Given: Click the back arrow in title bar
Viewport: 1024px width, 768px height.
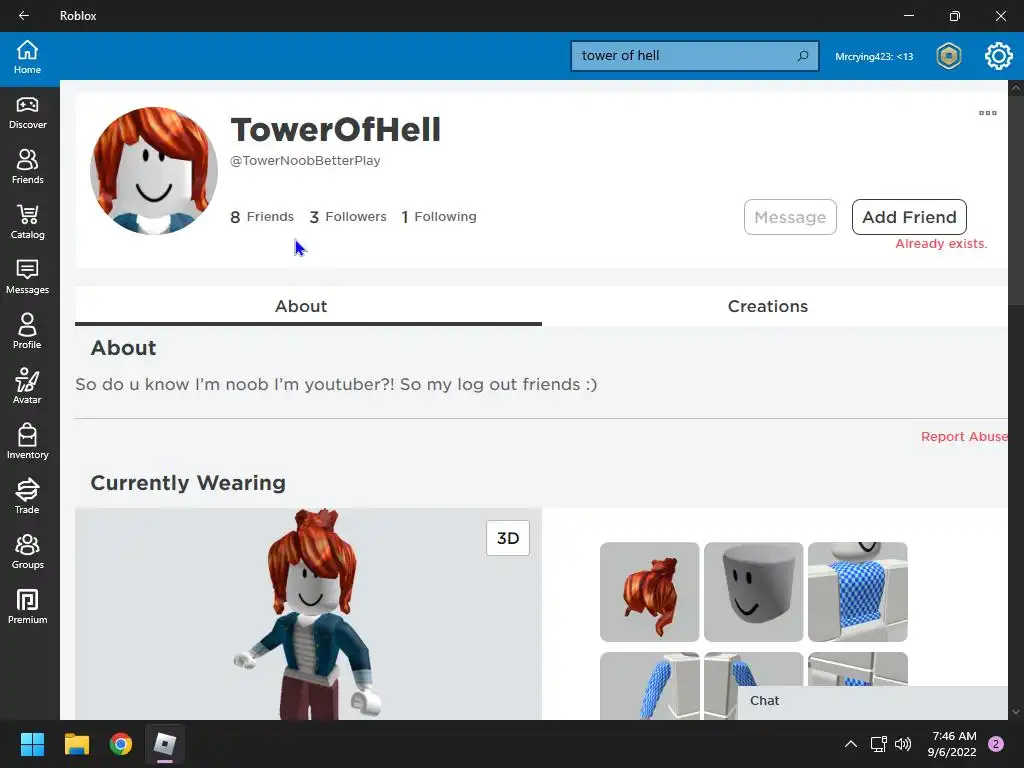Looking at the screenshot, I should (x=24, y=16).
